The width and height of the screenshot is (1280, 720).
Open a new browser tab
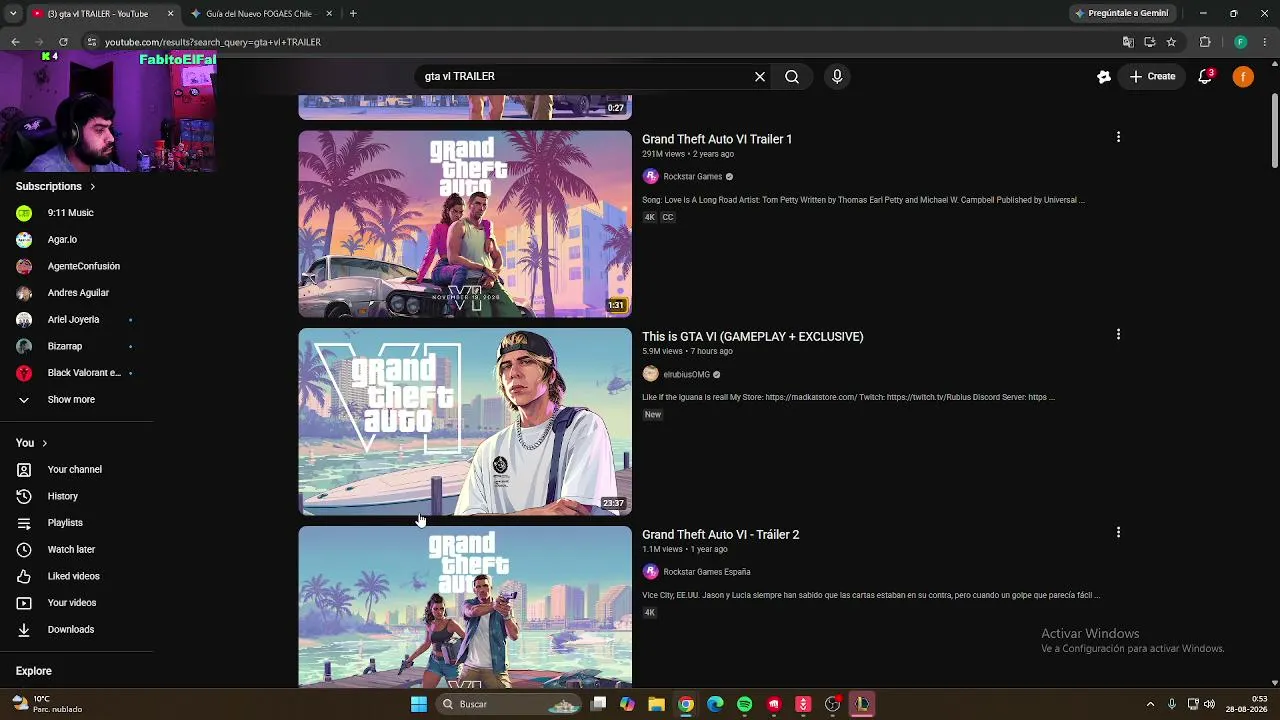[x=353, y=14]
